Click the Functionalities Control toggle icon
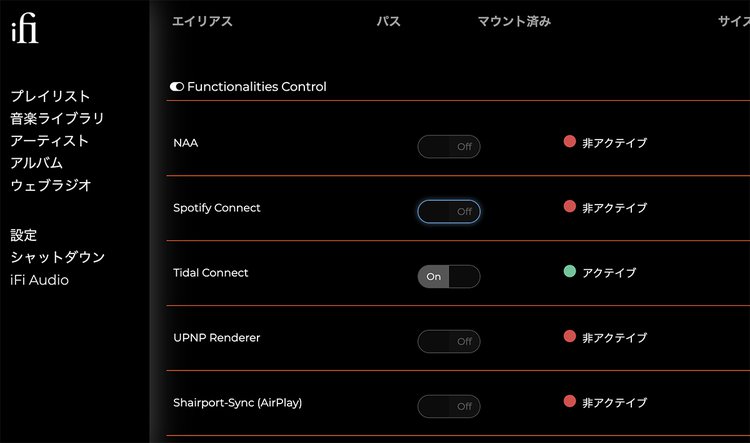 pos(177,87)
